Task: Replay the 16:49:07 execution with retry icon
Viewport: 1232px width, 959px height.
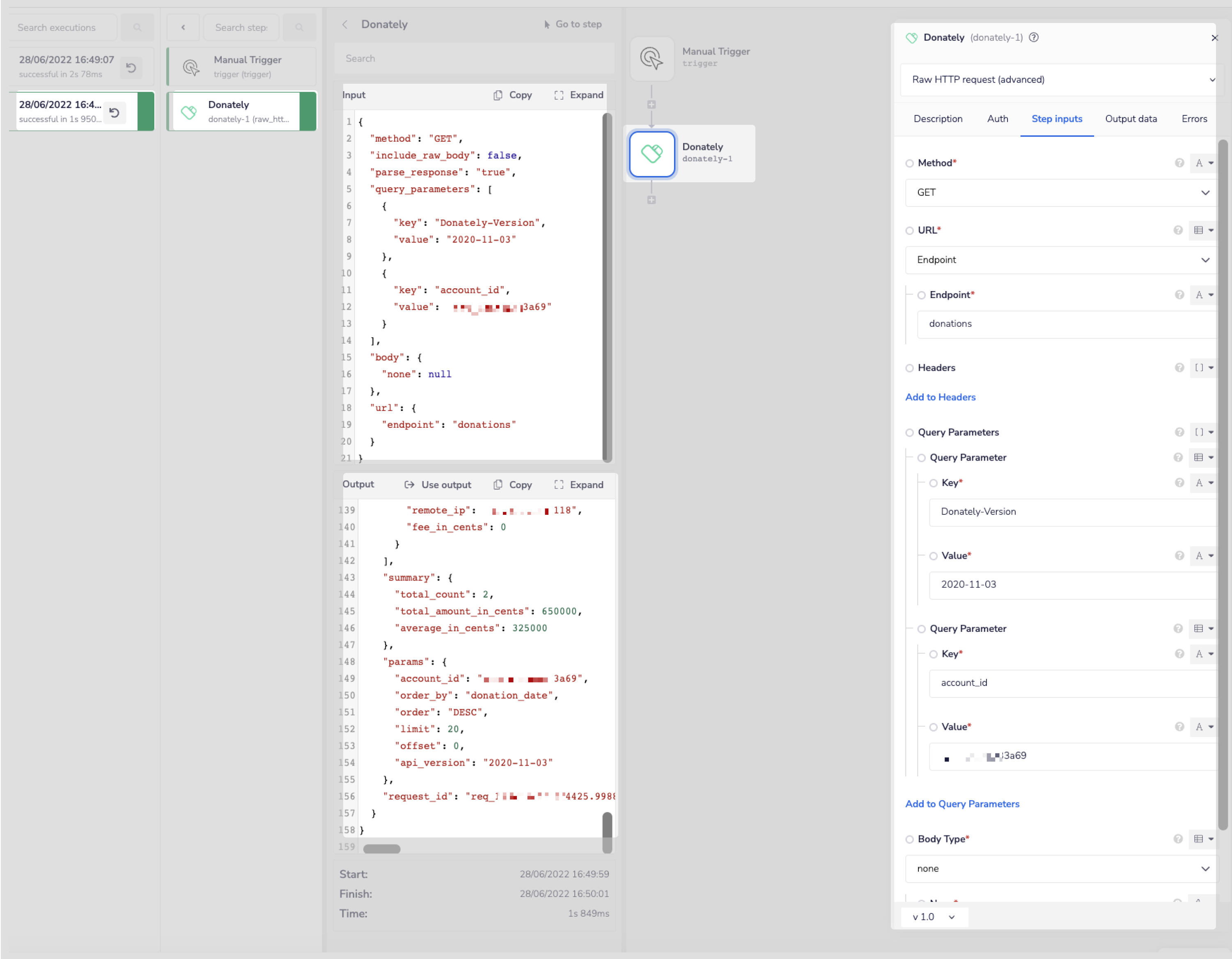Action: coord(131,68)
